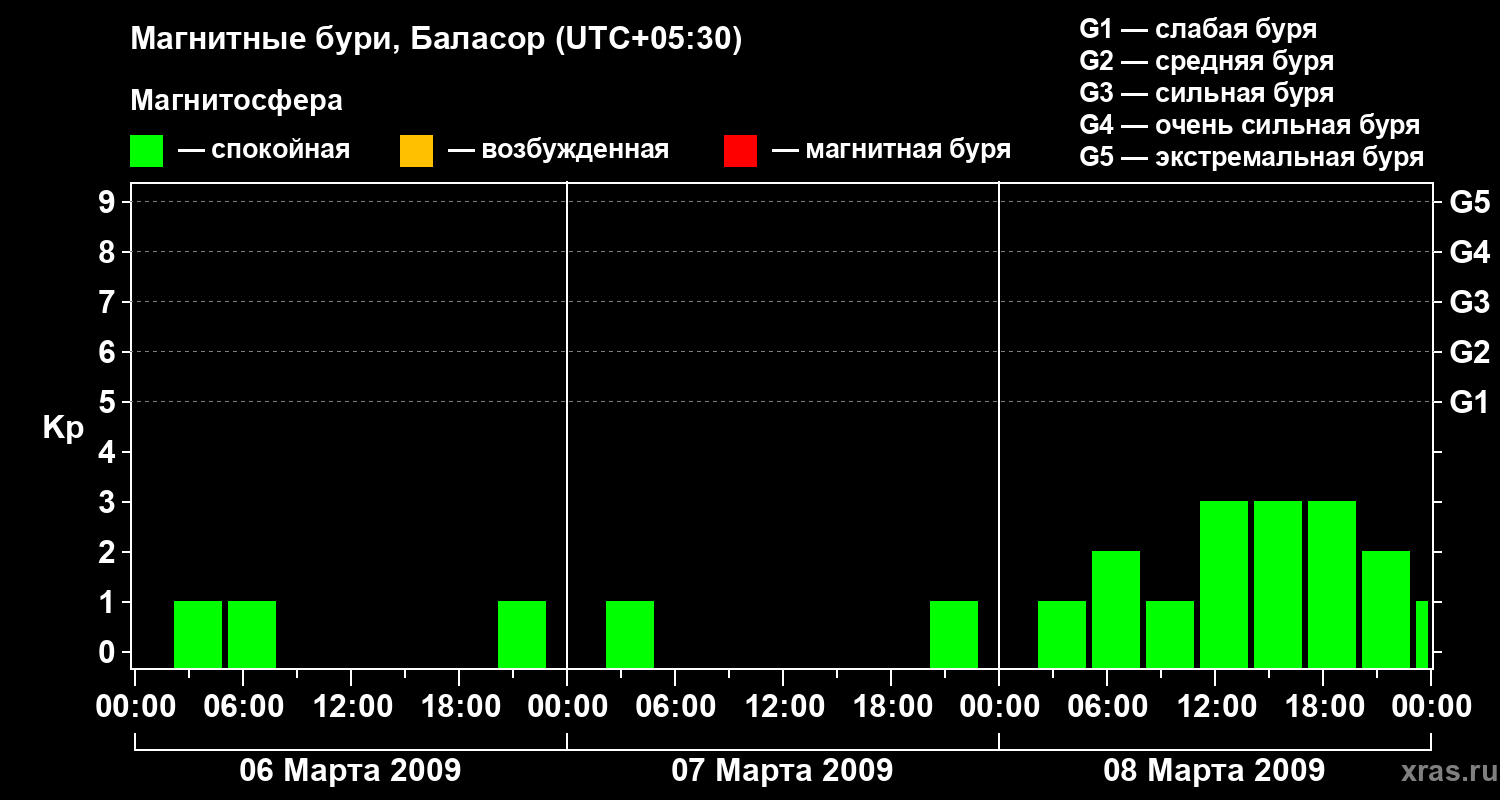Click the '07 Марта 2009' date label
The image size is (1500, 800).
[782, 770]
